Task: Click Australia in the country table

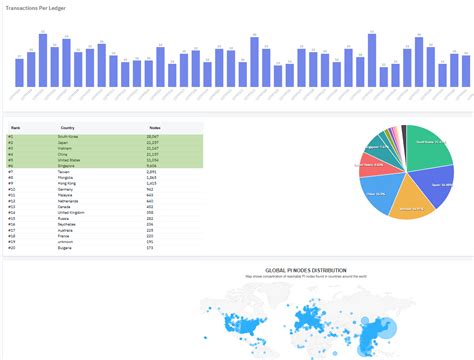Action: (65, 230)
